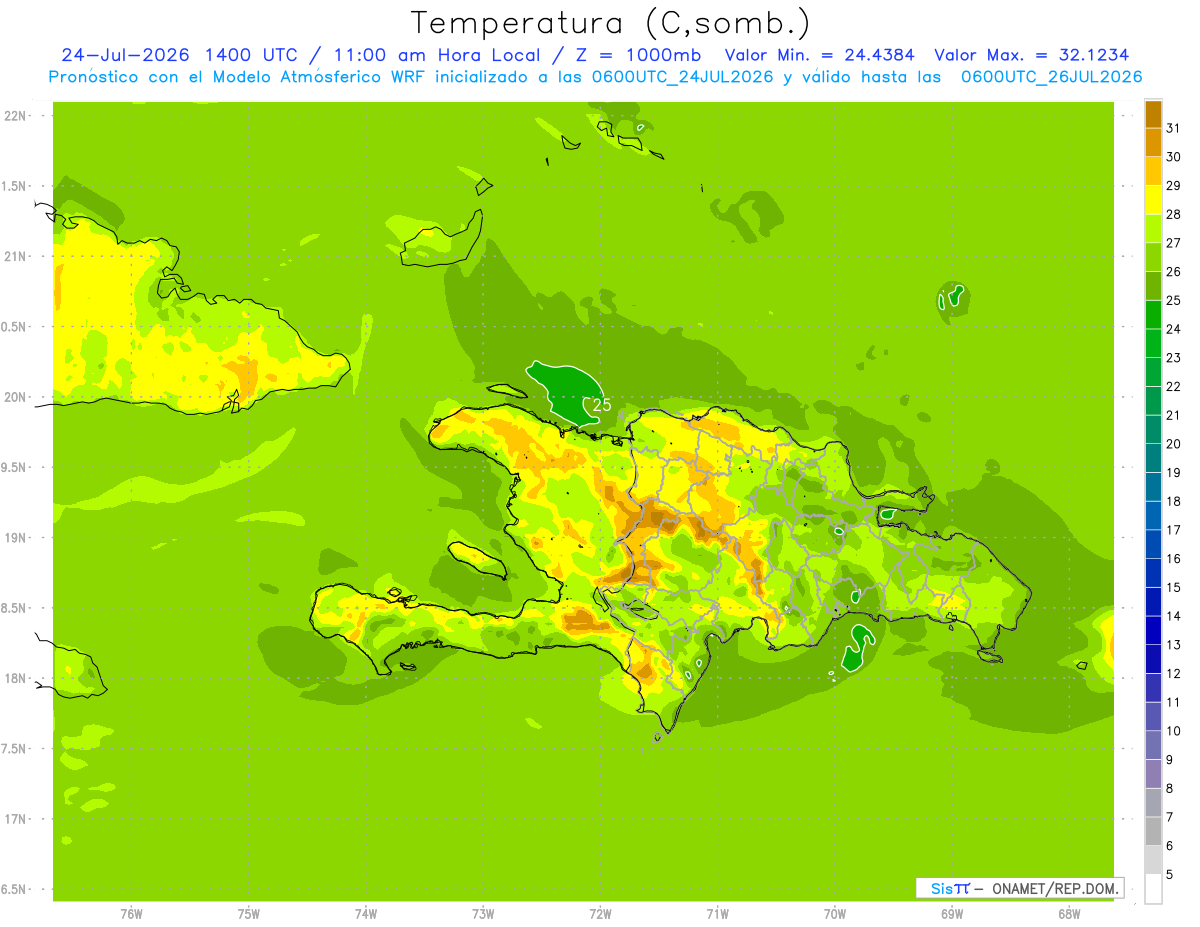The height and width of the screenshot is (927, 1200).
Task: Click the colorbar swatch between 24 and 25
Action: [1153, 314]
